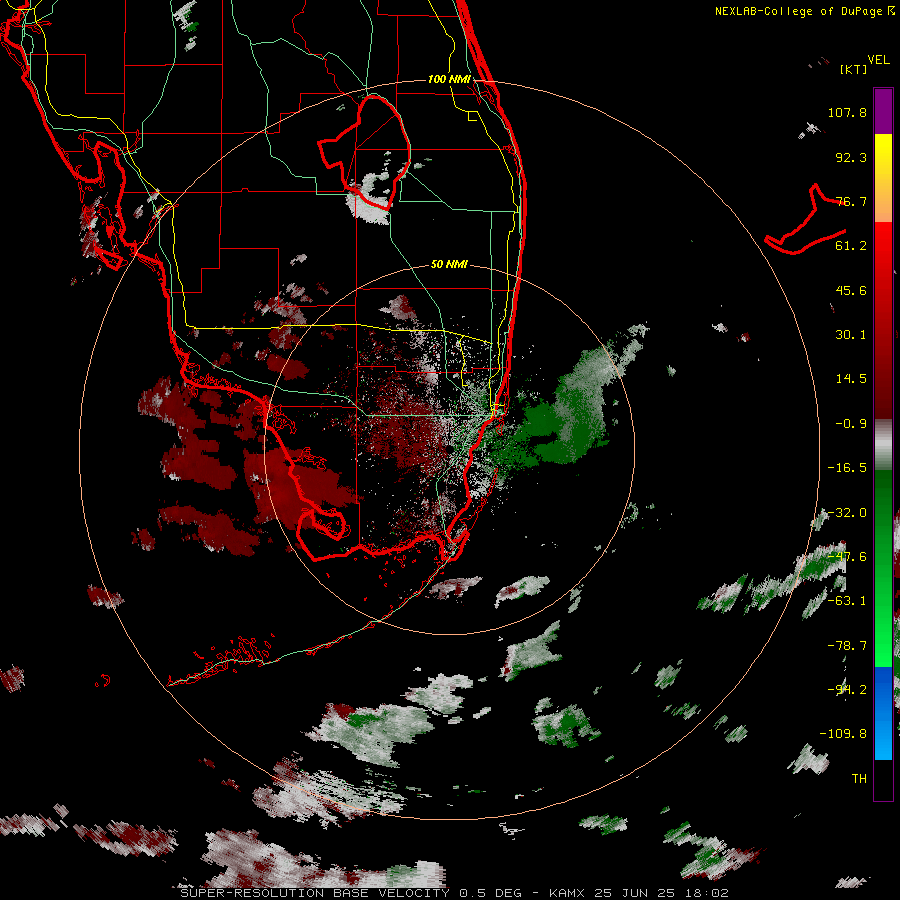Viewport: 900px width, 900px height.
Task: Select the 107.8 velocity scale value
Action: 847,112
